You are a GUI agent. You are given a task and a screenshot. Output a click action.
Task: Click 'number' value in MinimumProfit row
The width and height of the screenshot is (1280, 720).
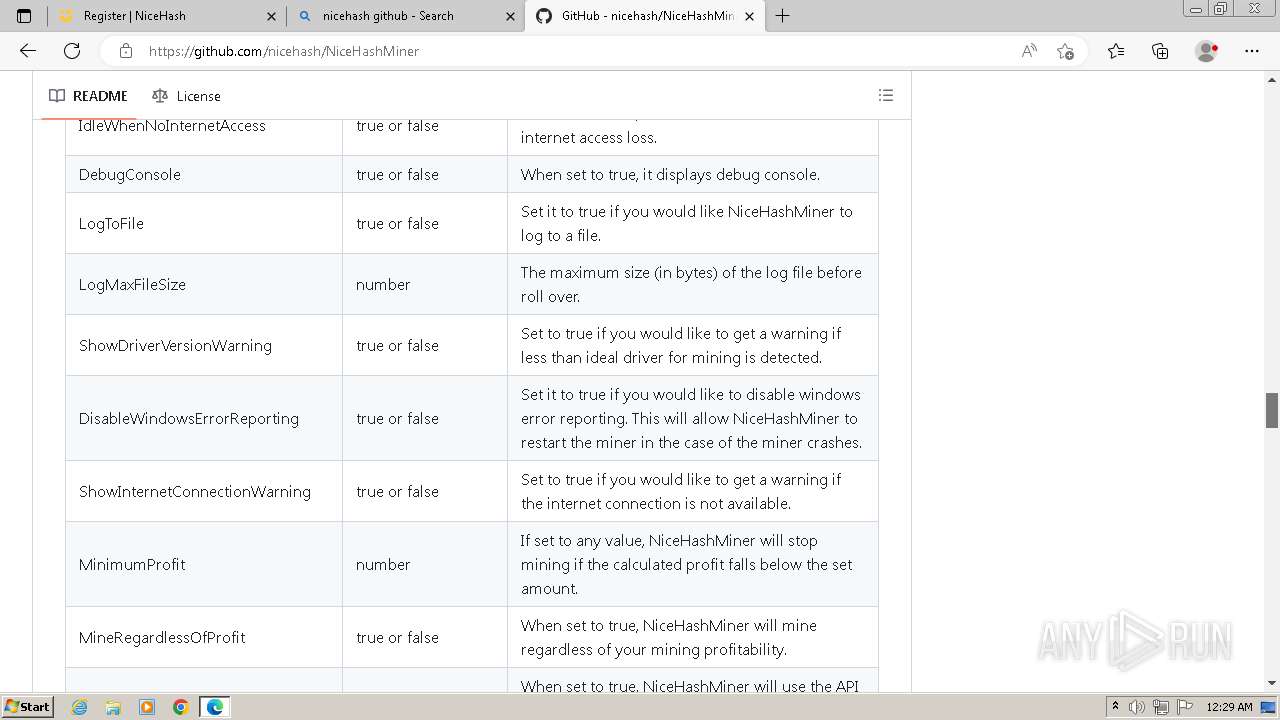point(383,564)
